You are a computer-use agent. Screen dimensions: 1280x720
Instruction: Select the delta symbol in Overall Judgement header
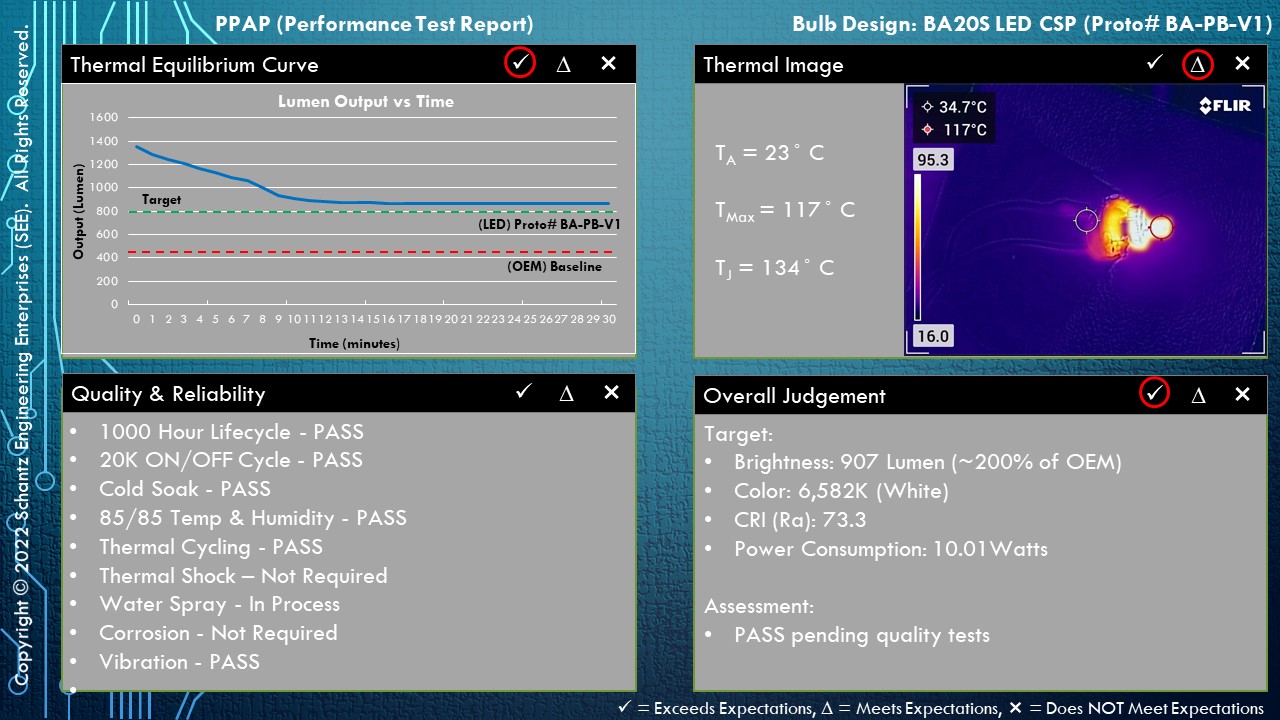pos(1198,395)
